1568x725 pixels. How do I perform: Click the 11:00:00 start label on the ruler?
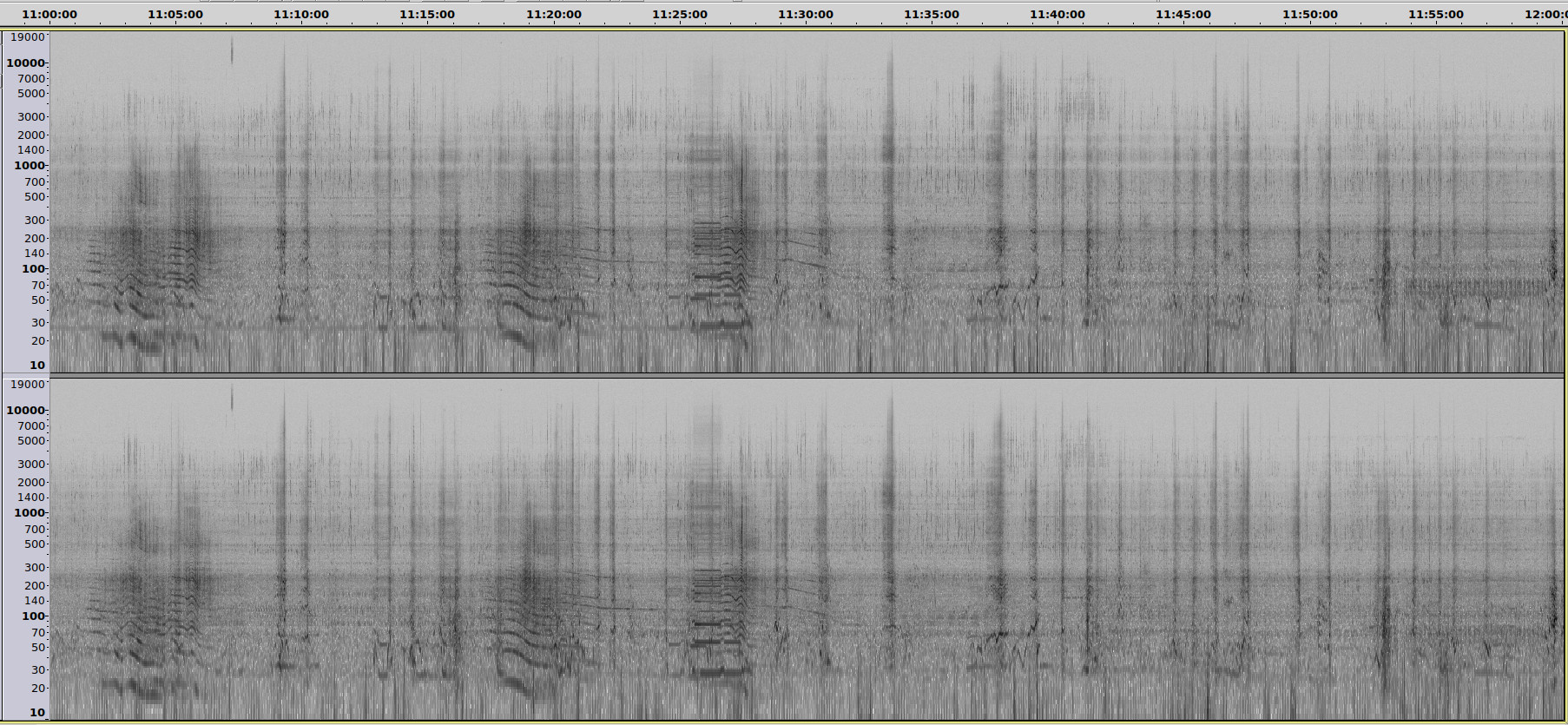[49, 15]
